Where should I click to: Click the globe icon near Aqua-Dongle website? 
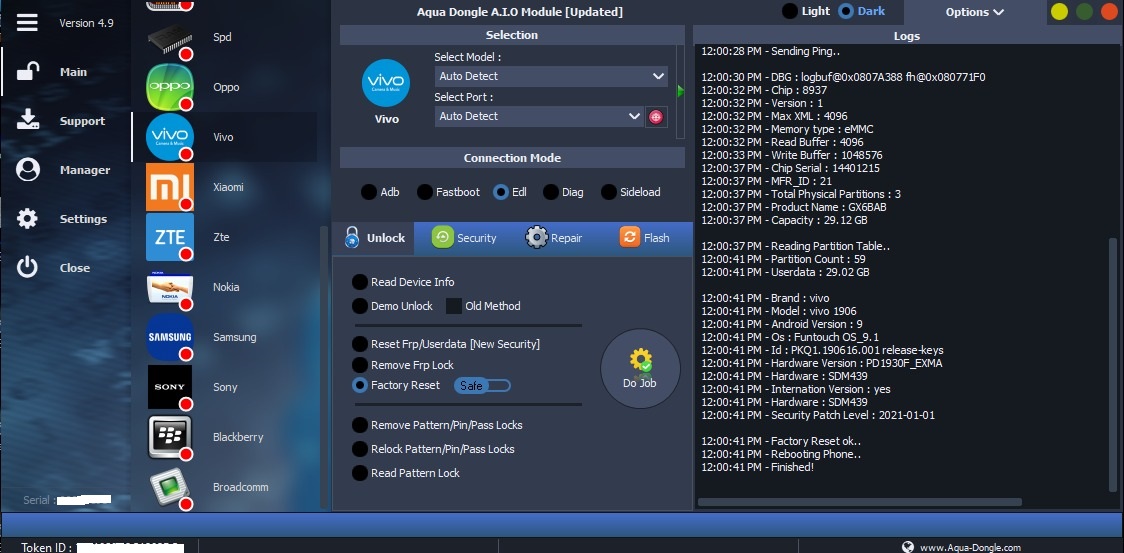pos(908,547)
